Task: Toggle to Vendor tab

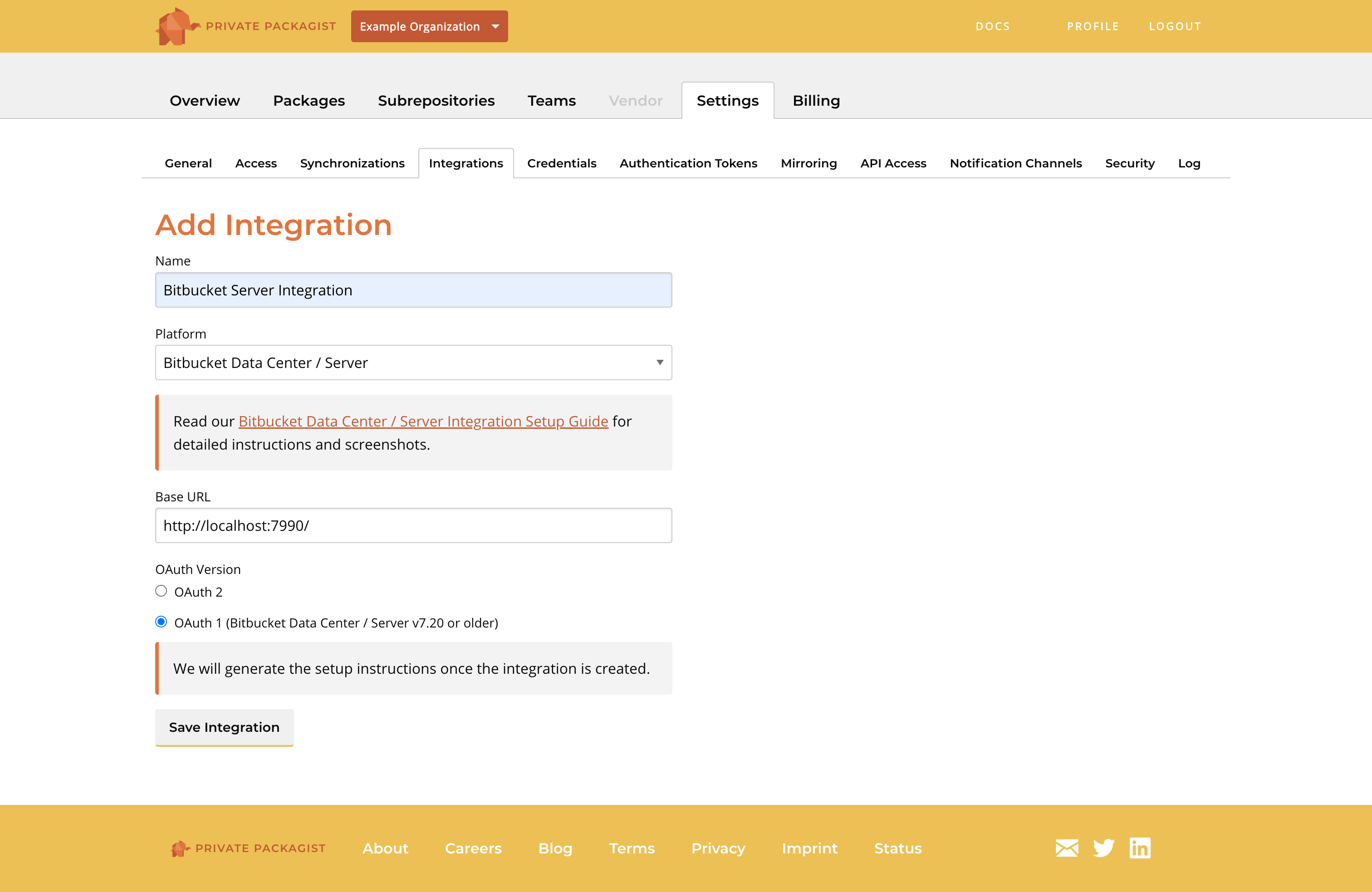Action: pos(636,99)
